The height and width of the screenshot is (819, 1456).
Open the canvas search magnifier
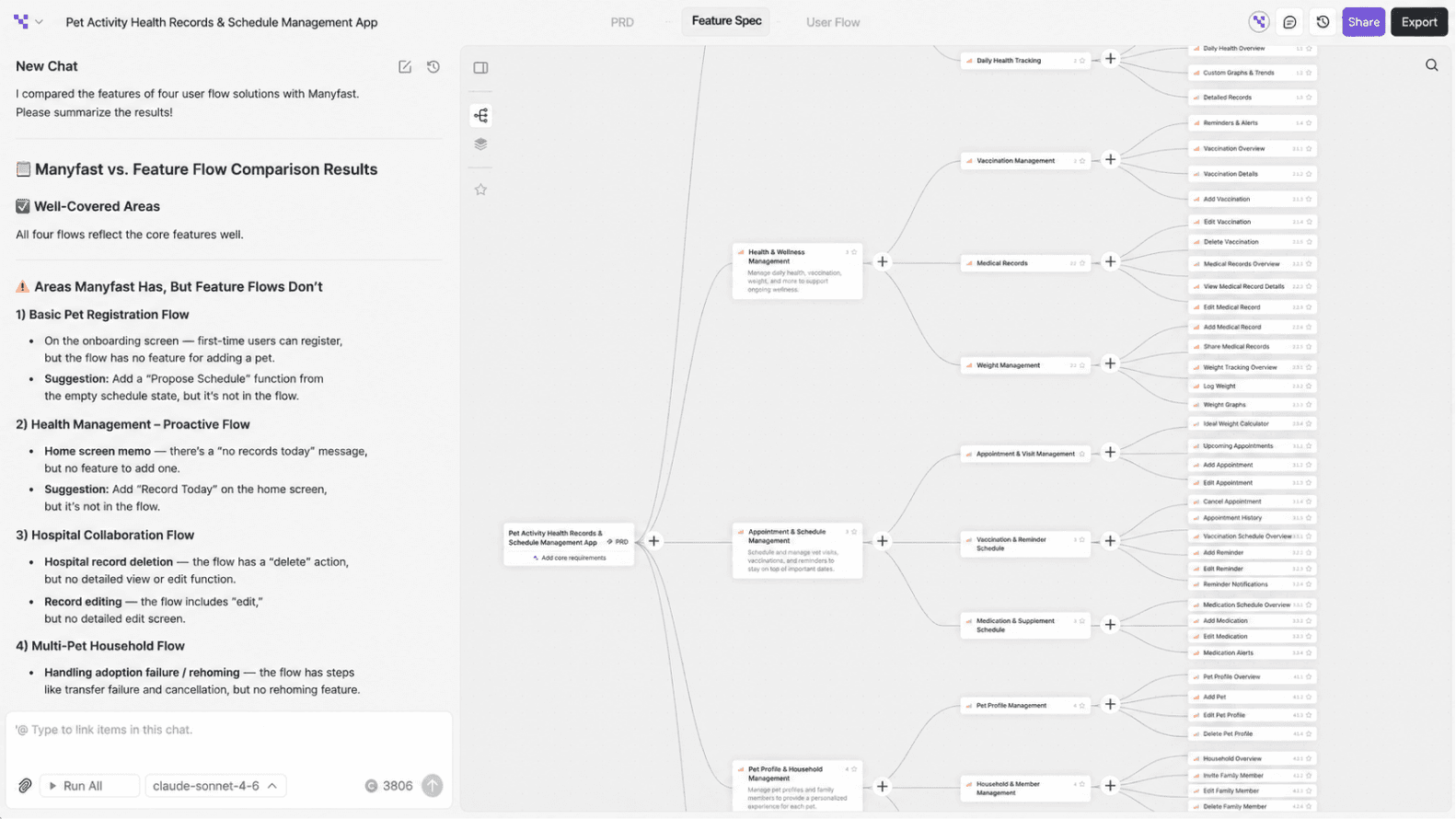click(1431, 65)
